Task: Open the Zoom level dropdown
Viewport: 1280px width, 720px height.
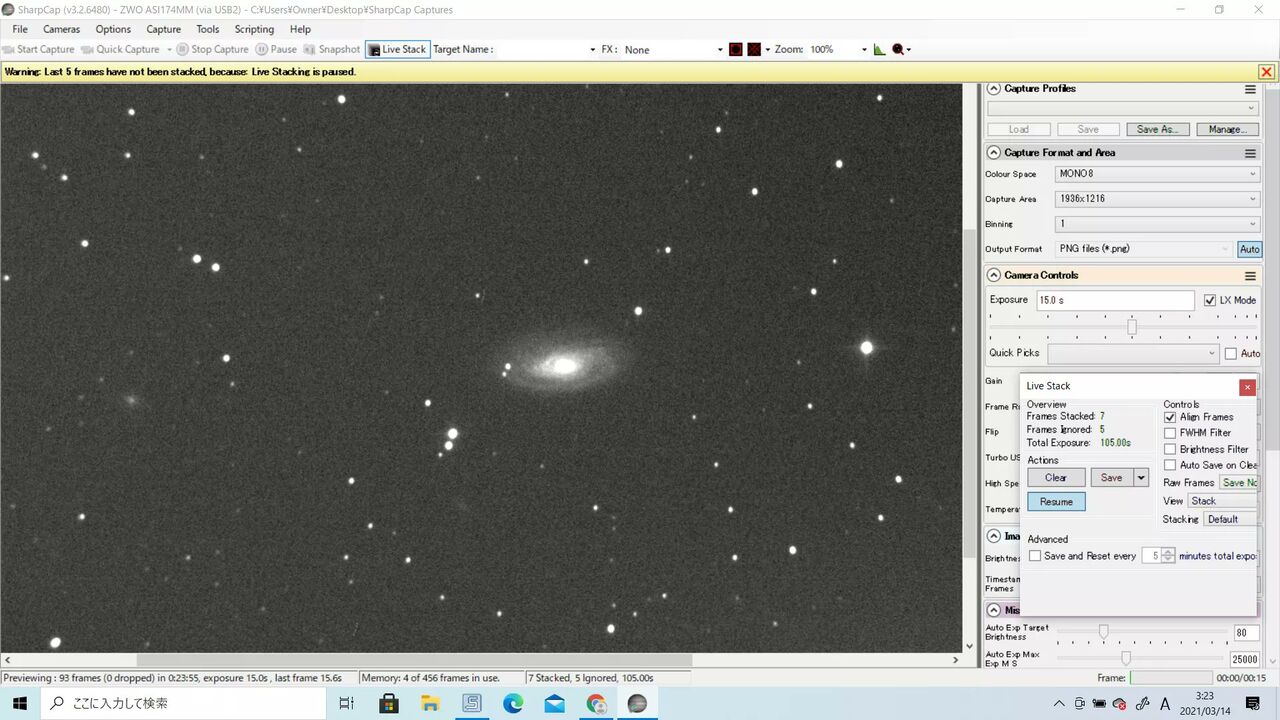Action: (838, 49)
